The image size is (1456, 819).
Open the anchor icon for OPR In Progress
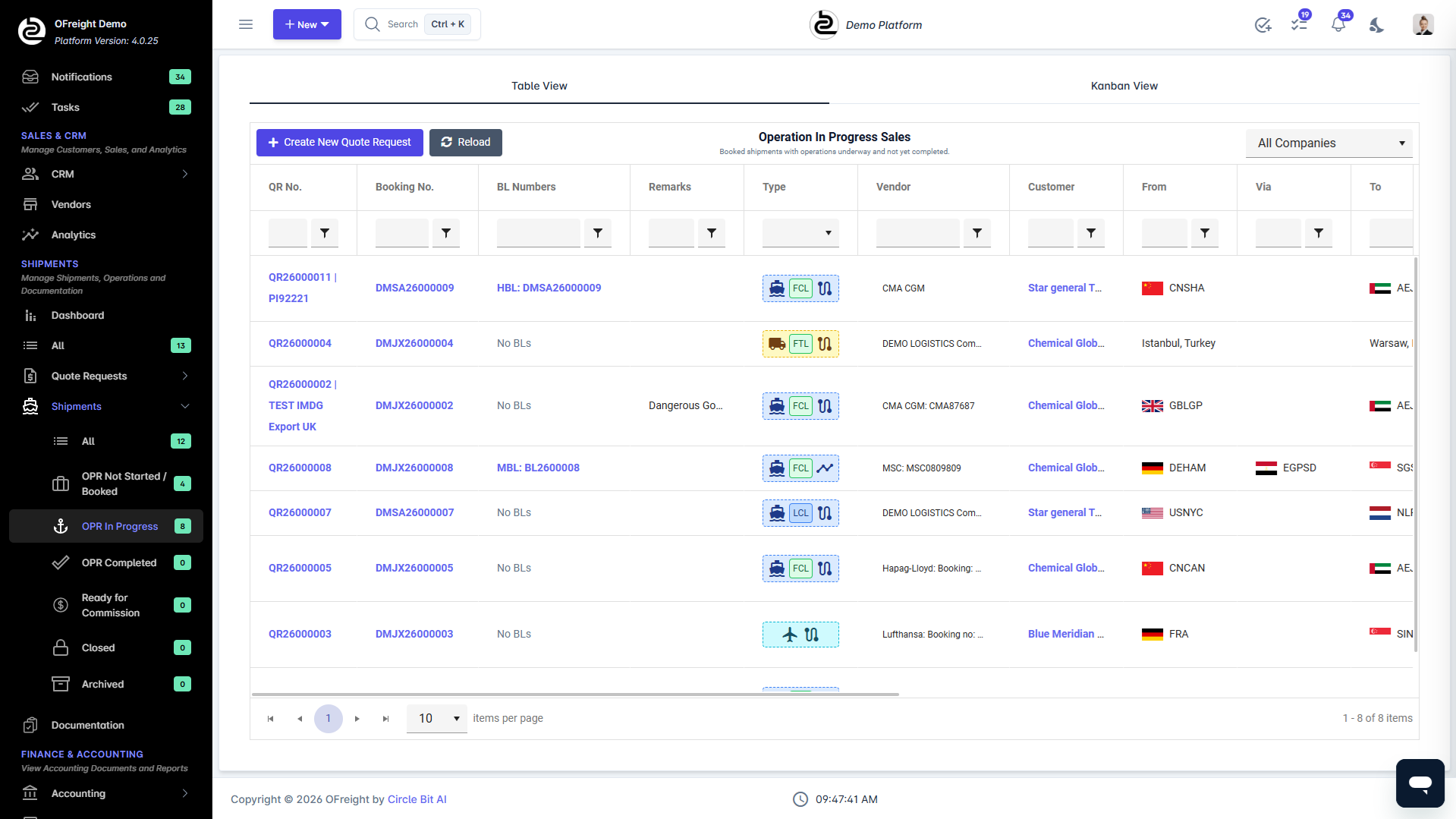click(x=61, y=525)
